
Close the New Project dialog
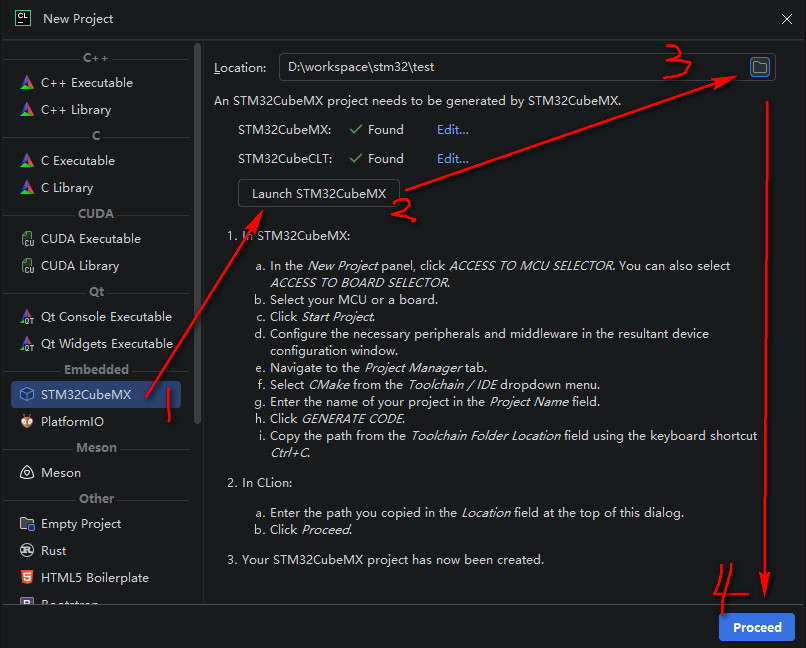tap(786, 19)
